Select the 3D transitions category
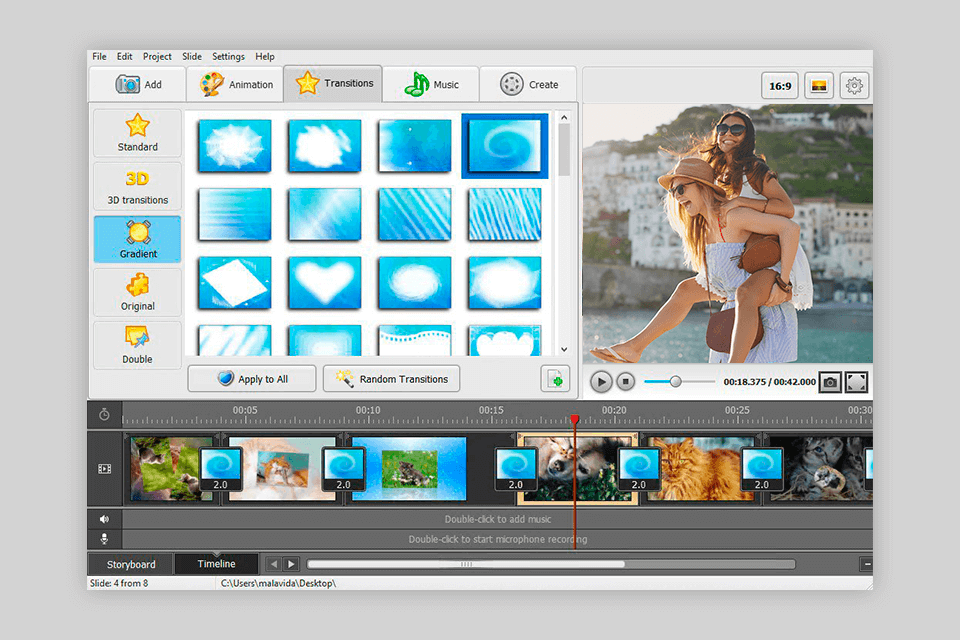Viewport: 960px width, 640px height. click(x=138, y=186)
